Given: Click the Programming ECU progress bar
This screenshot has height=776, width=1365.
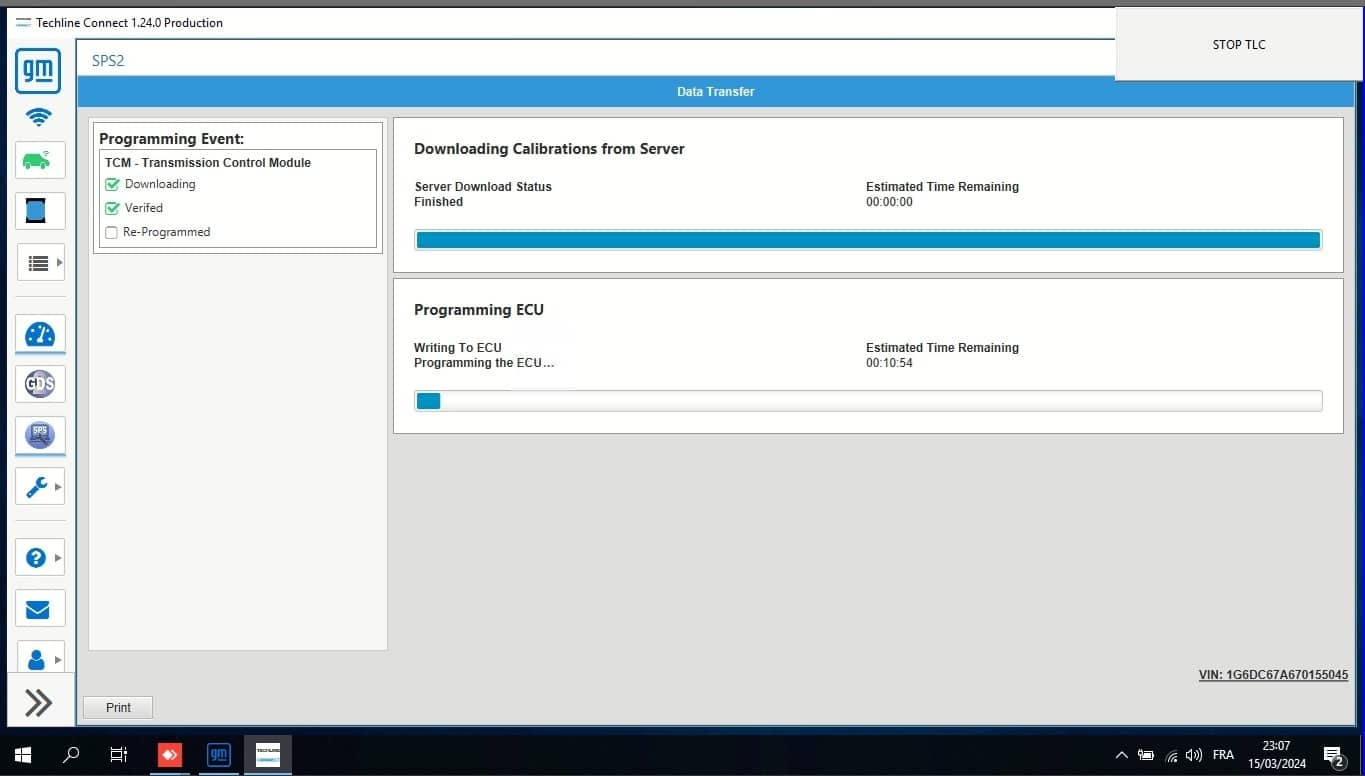Looking at the screenshot, I should click(868, 401).
